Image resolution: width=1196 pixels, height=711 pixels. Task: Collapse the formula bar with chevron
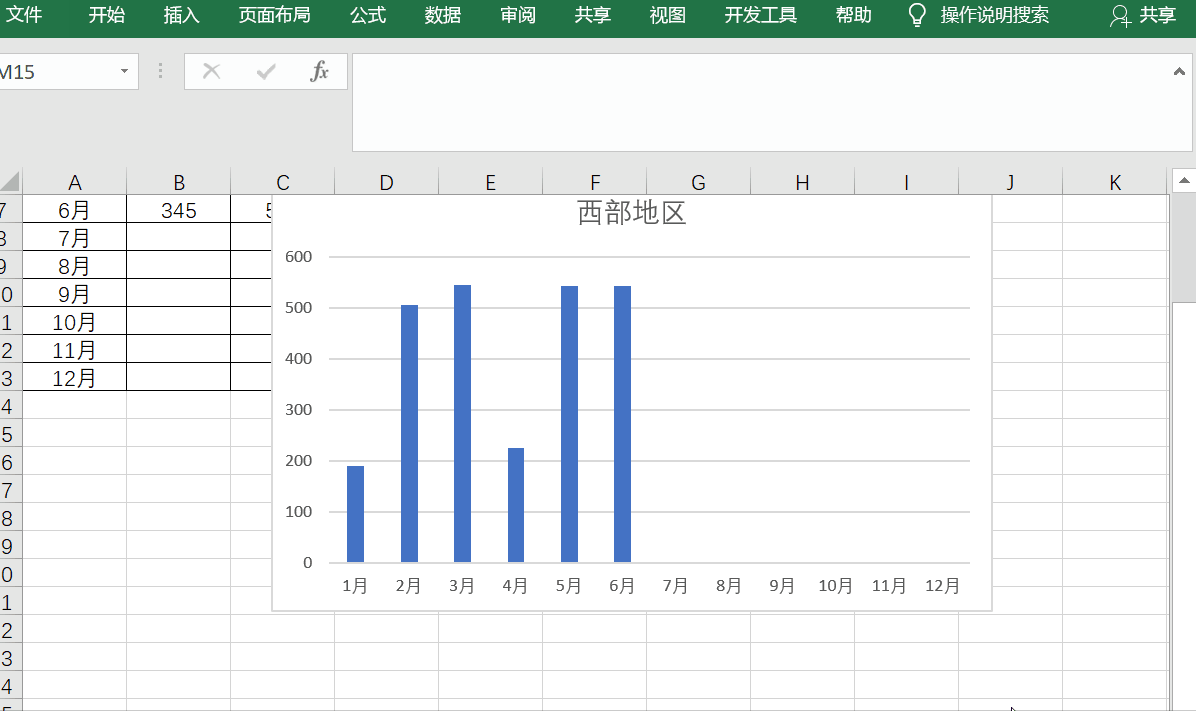point(1179,71)
